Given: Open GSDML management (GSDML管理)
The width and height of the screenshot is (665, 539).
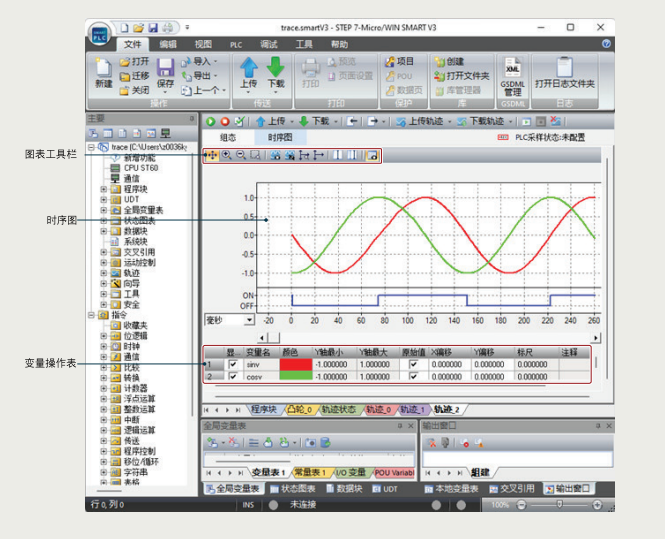Looking at the screenshot, I should [x=512, y=76].
